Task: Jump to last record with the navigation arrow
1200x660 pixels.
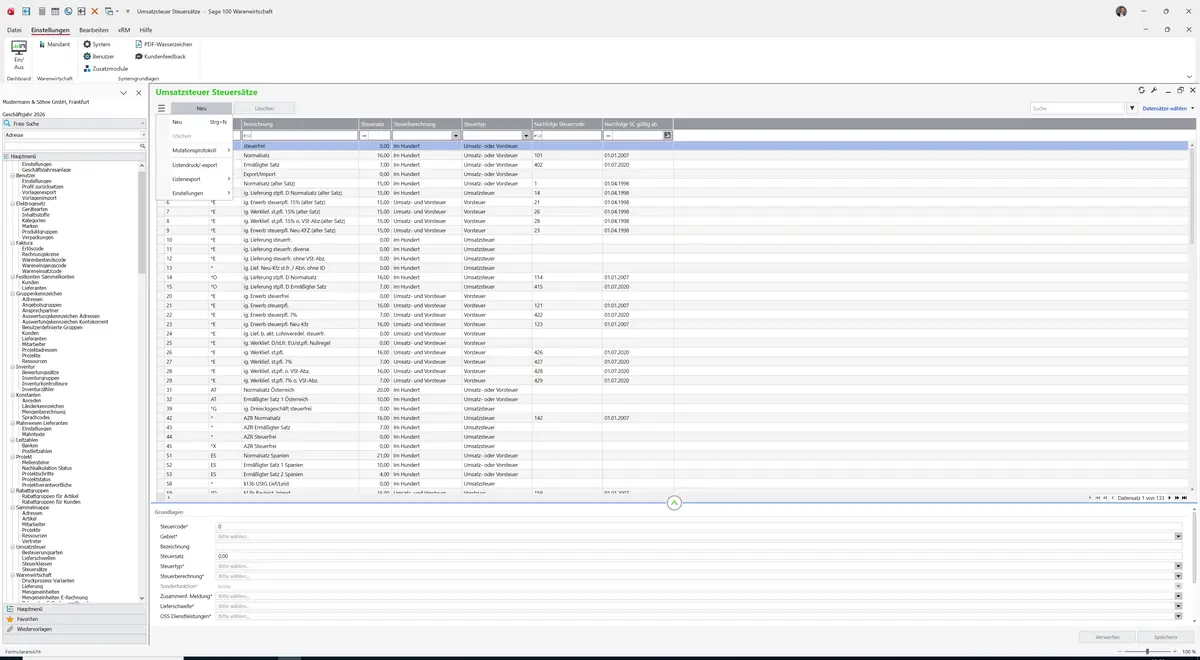Action: coord(1184,497)
